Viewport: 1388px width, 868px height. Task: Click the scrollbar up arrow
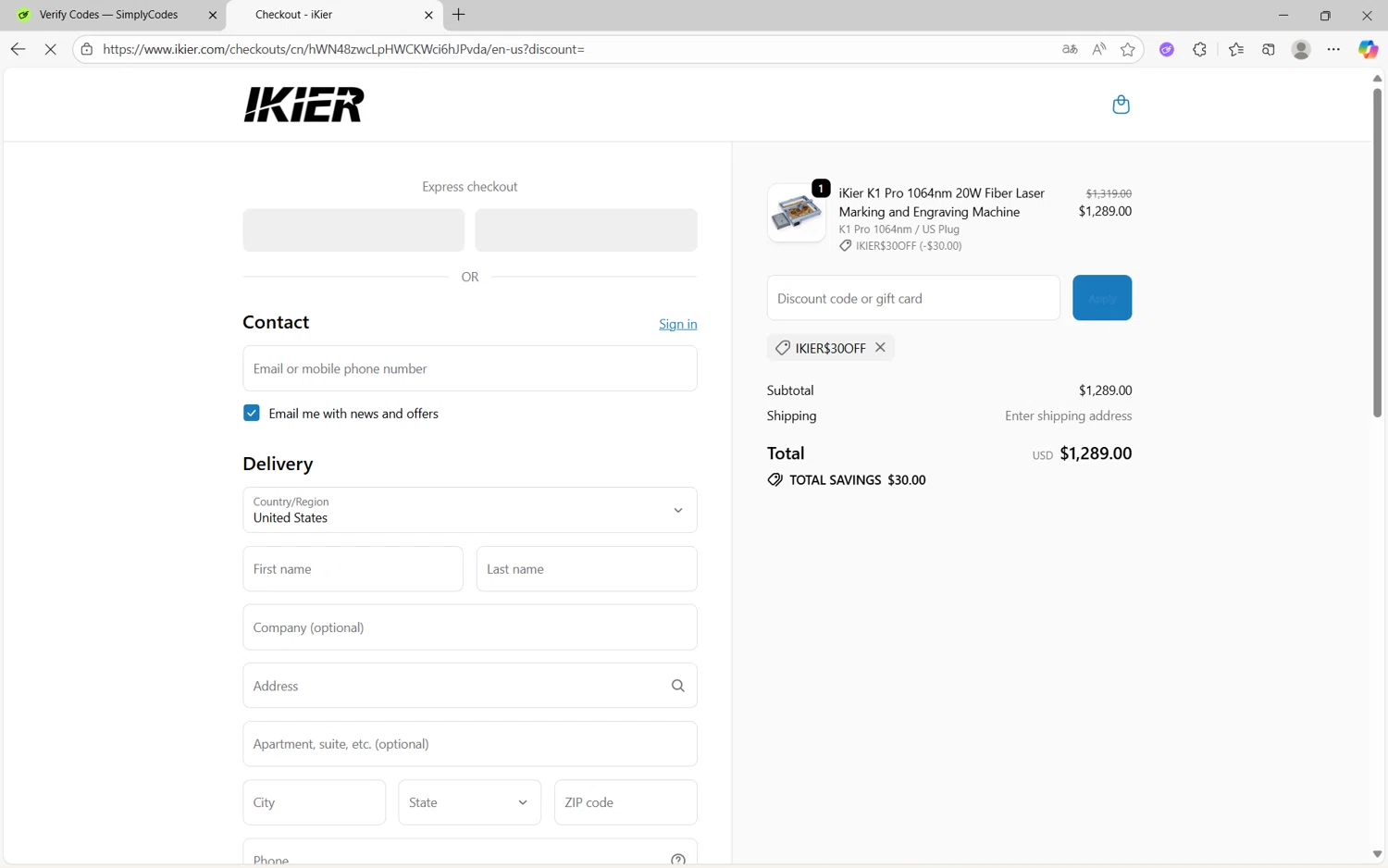coord(1377,78)
